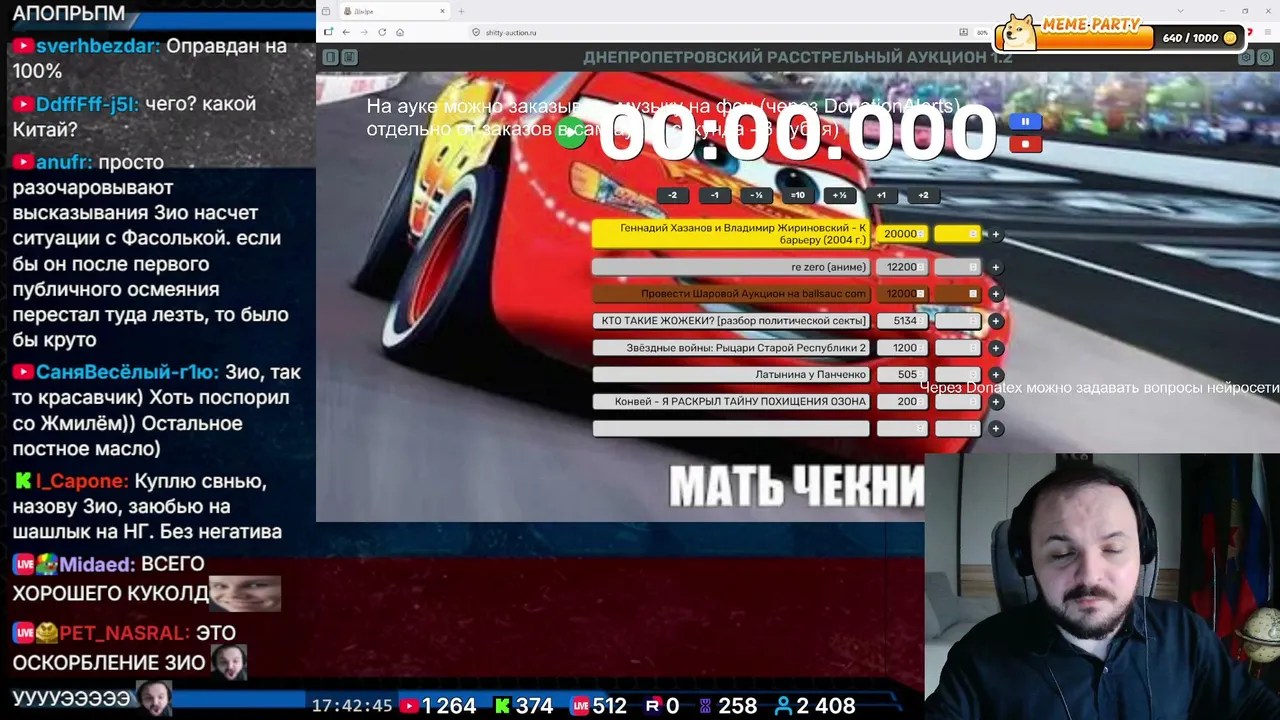Screen dimensions: 1280x720
Task: Set the timer to ten with =10
Action: click(x=798, y=195)
